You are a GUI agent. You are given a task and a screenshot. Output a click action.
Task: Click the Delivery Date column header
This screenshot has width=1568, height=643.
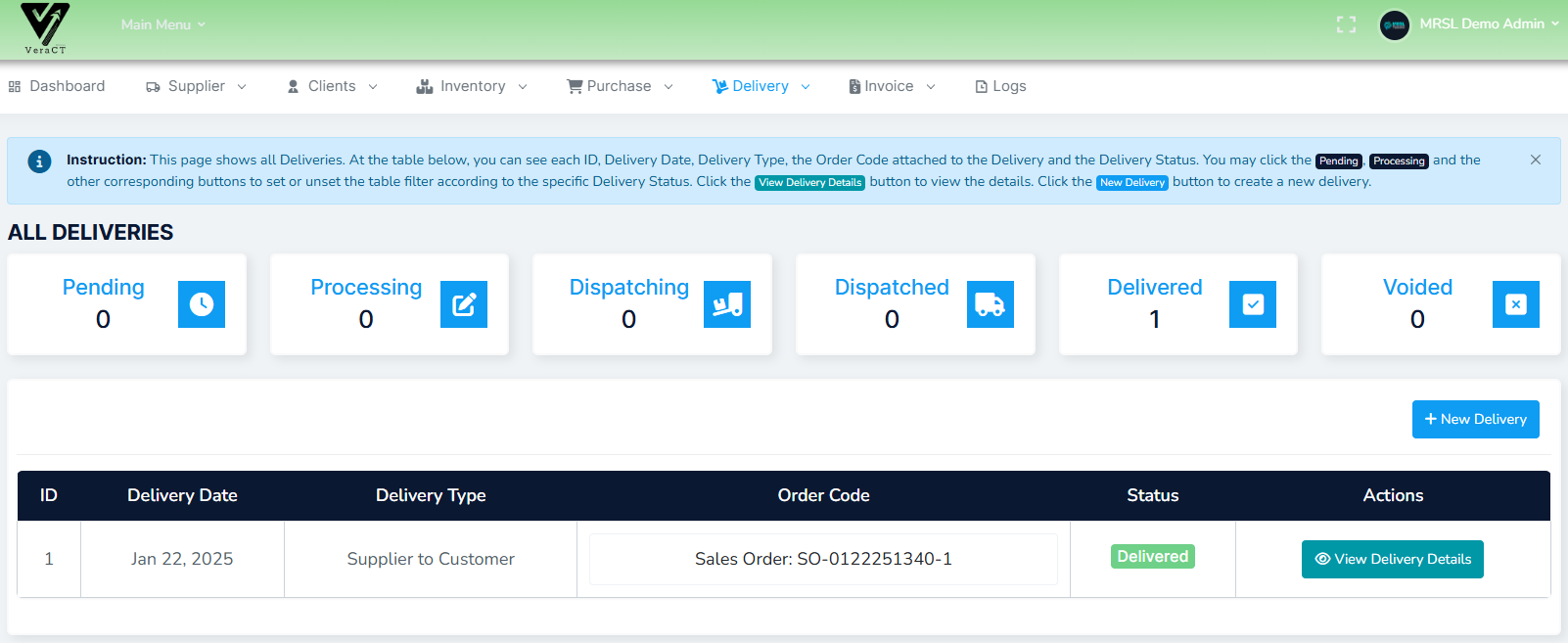point(182,495)
